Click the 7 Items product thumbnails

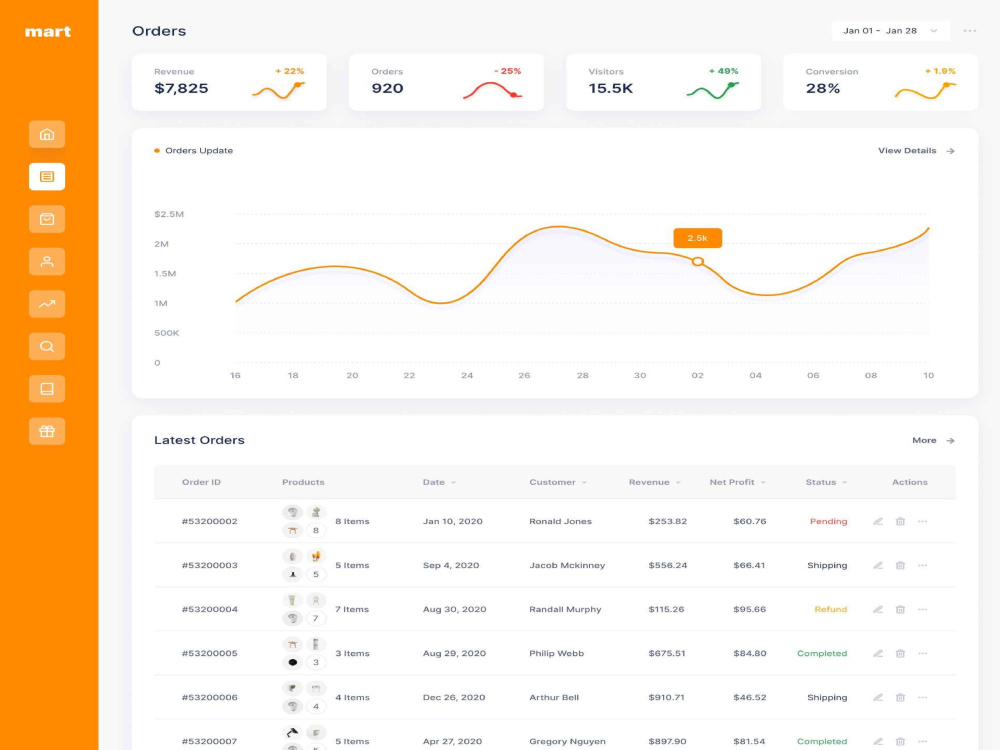point(304,609)
